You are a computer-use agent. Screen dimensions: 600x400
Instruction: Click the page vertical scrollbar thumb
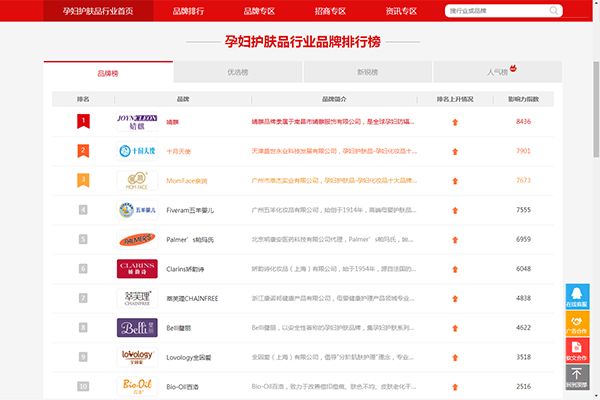coord(596,109)
